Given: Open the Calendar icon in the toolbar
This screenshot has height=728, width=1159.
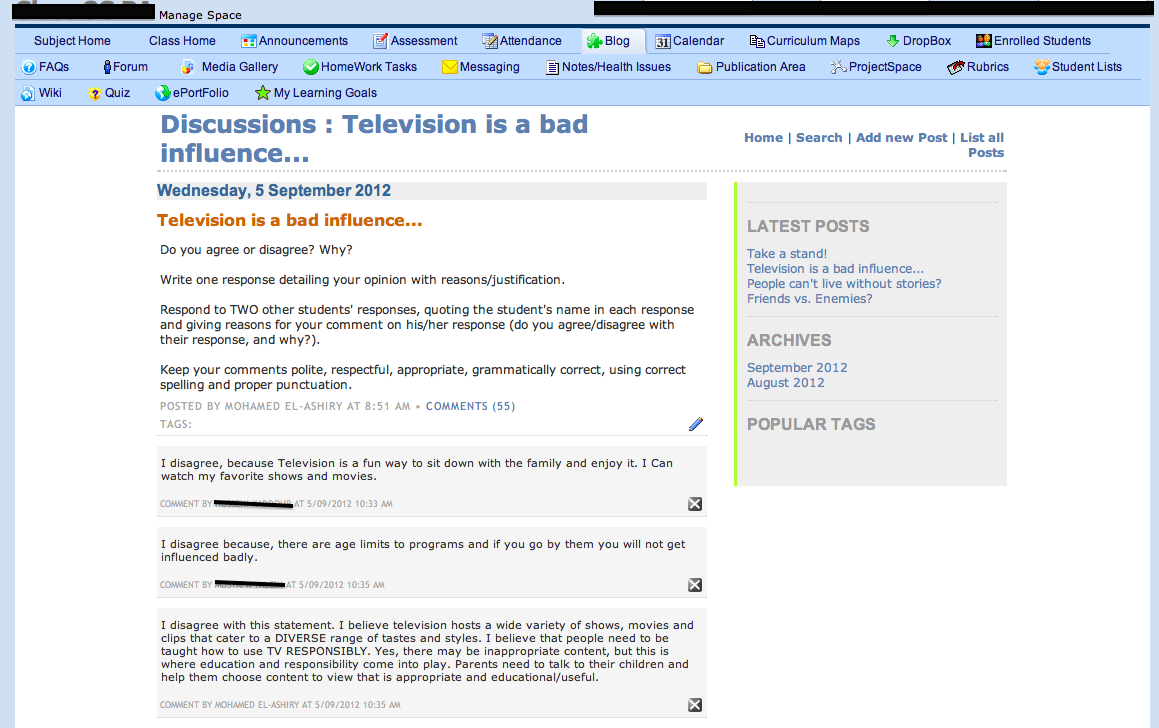Looking at the screenshot, I should [664, 41].
